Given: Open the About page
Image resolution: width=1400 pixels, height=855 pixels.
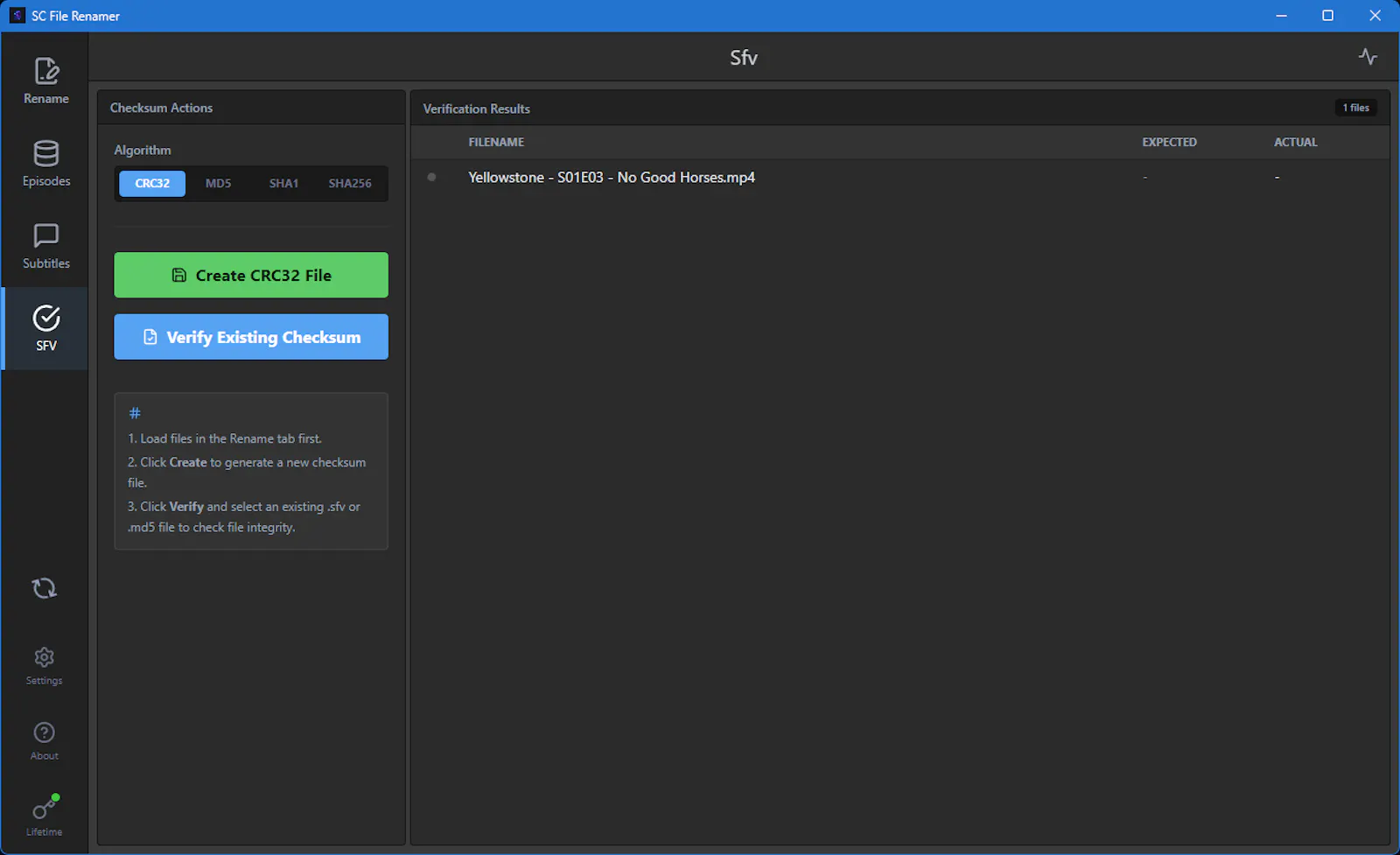Looking at the screenshot, I should point(45,741).
